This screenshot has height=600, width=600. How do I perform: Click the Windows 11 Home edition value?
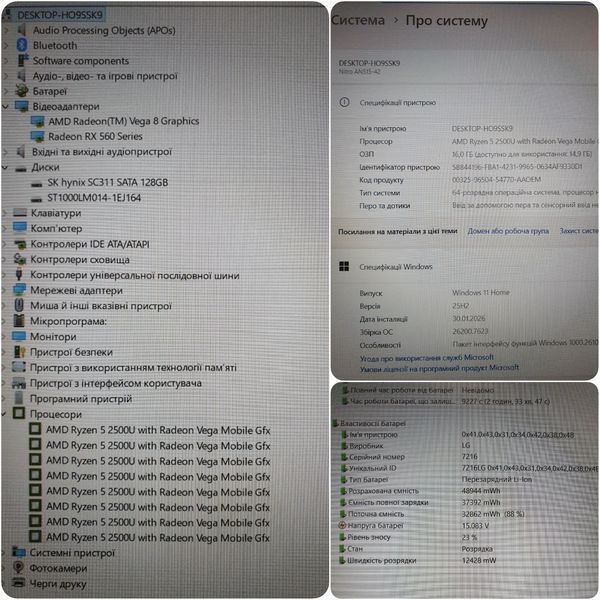tap(481, 292)
